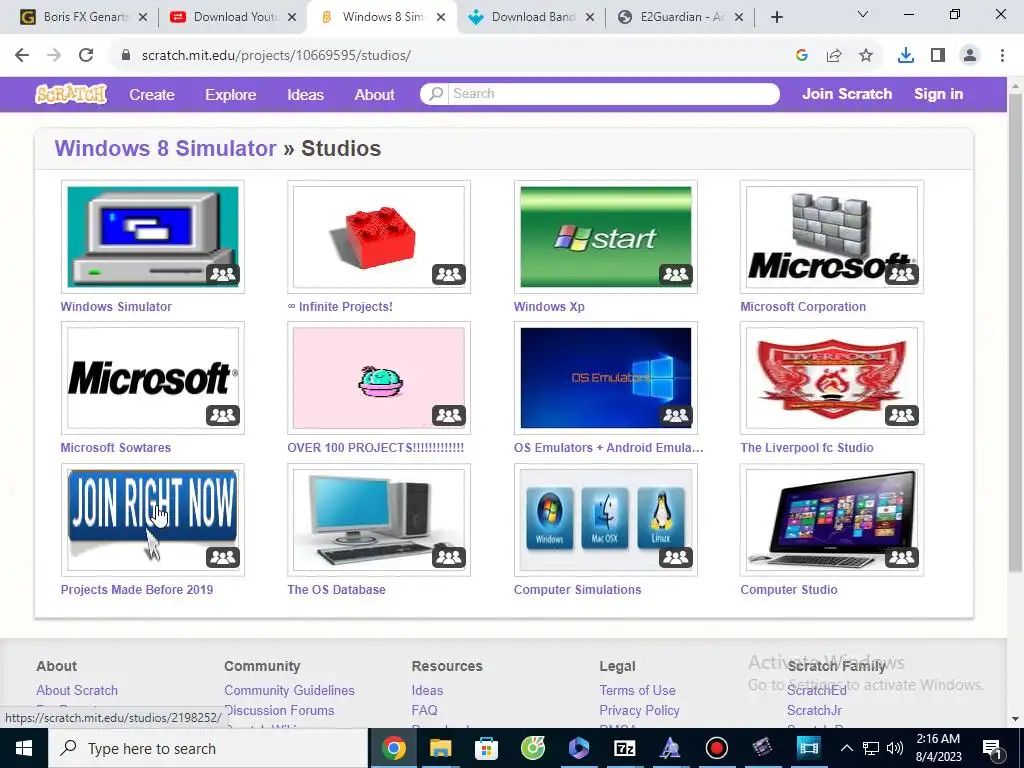Open Chrome three-dot menu

(1002, 56)
